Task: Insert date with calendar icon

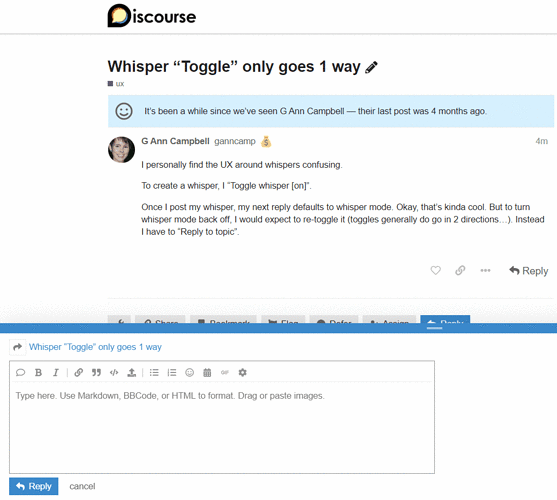Action: coord(207,373)
